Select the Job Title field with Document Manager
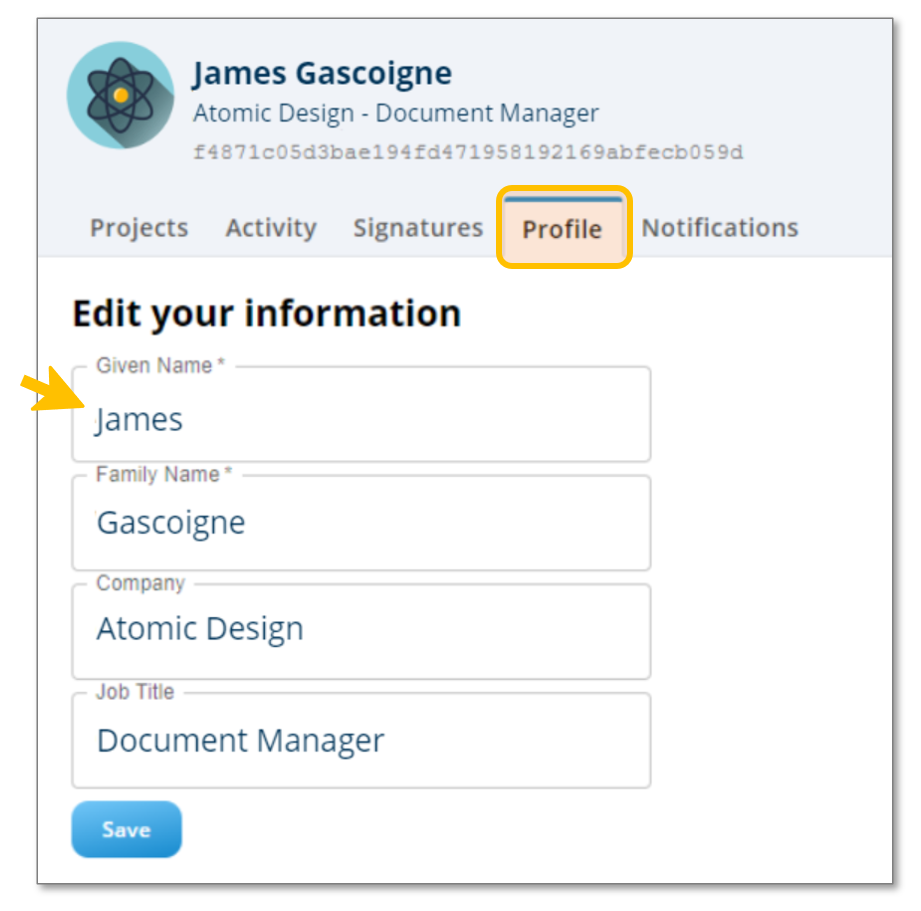 (361, 741)
